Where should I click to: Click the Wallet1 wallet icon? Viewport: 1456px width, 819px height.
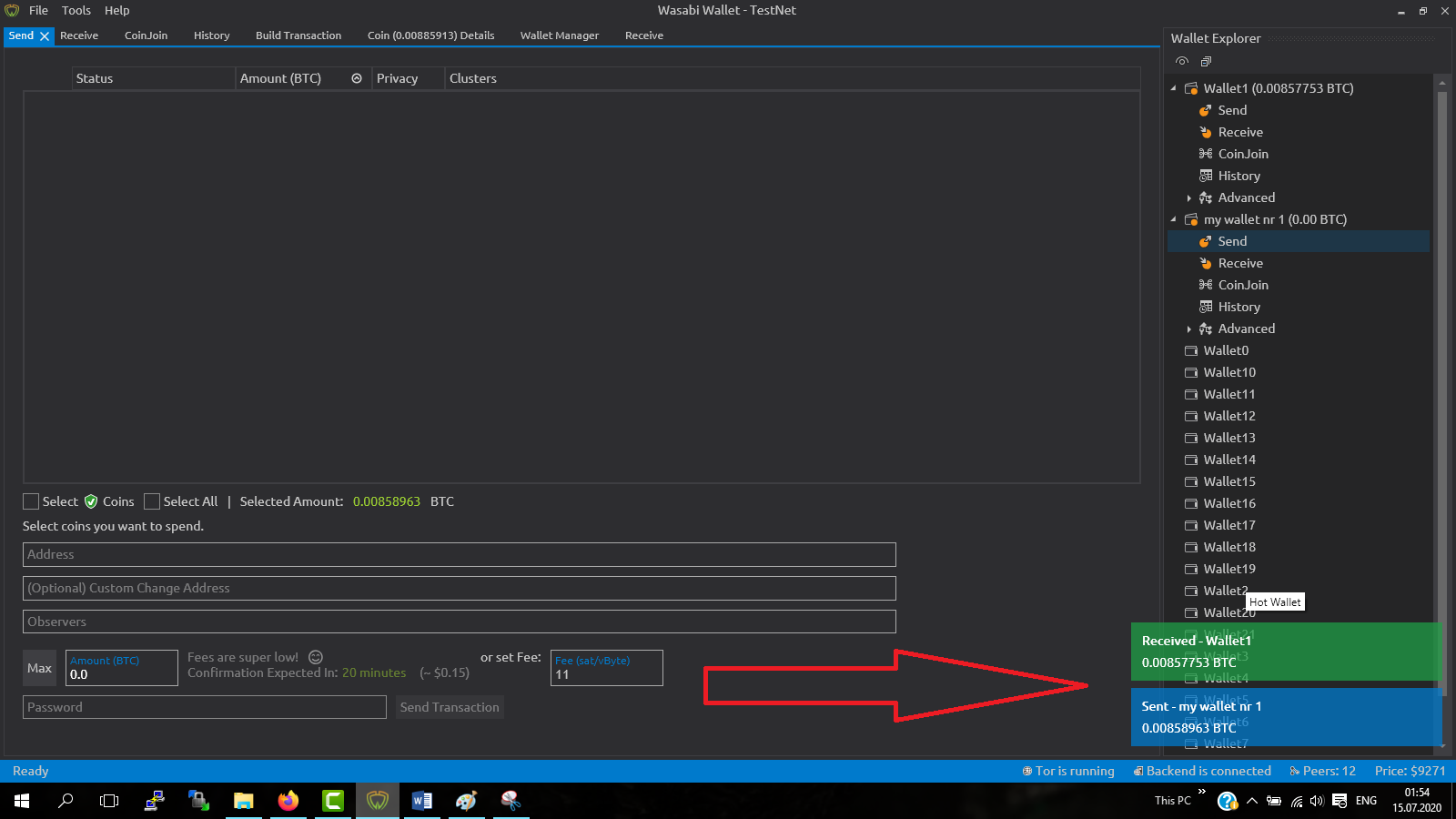click(1190, 88)
